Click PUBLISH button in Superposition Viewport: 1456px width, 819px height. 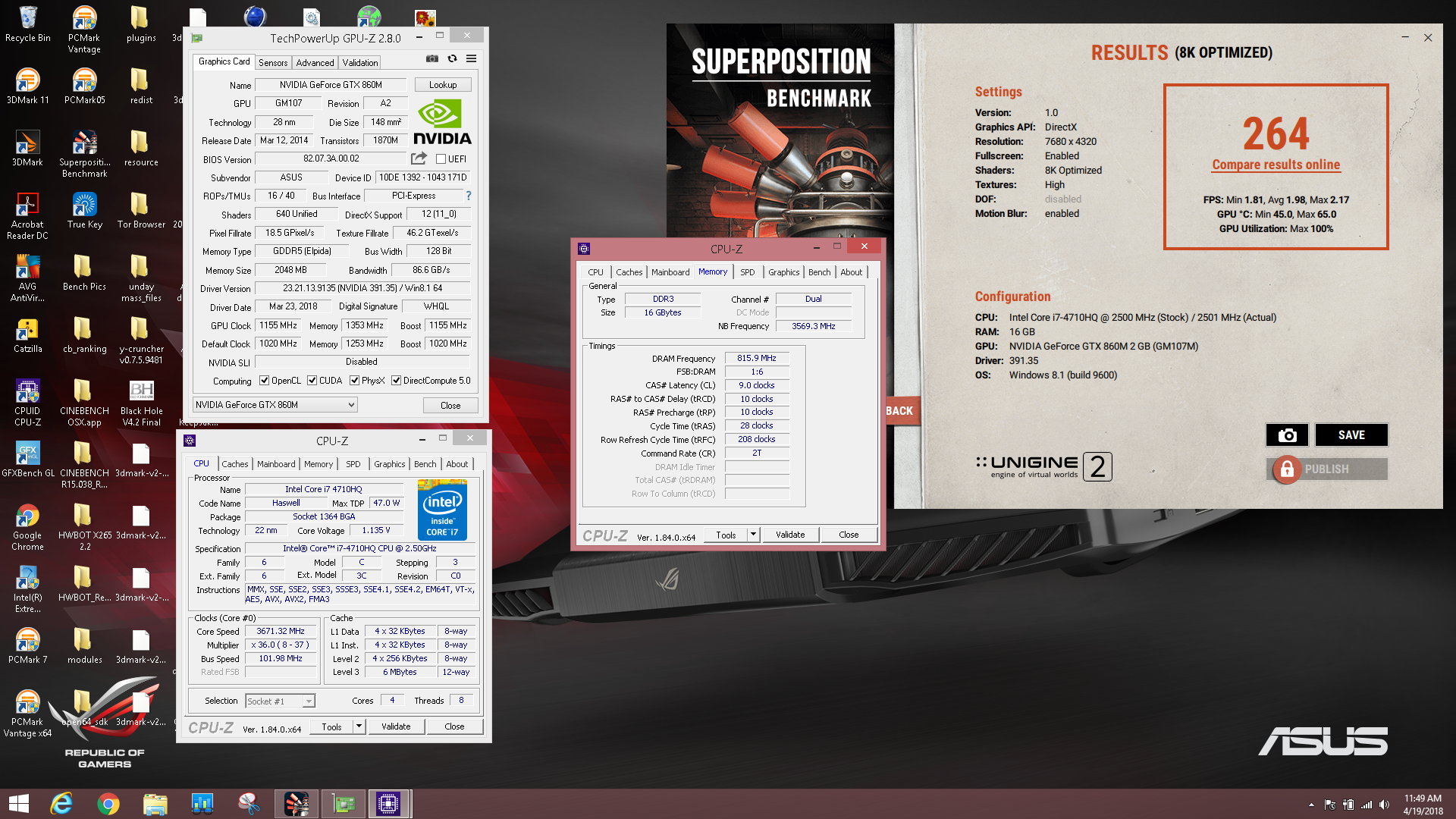[x=1327, y=469]
